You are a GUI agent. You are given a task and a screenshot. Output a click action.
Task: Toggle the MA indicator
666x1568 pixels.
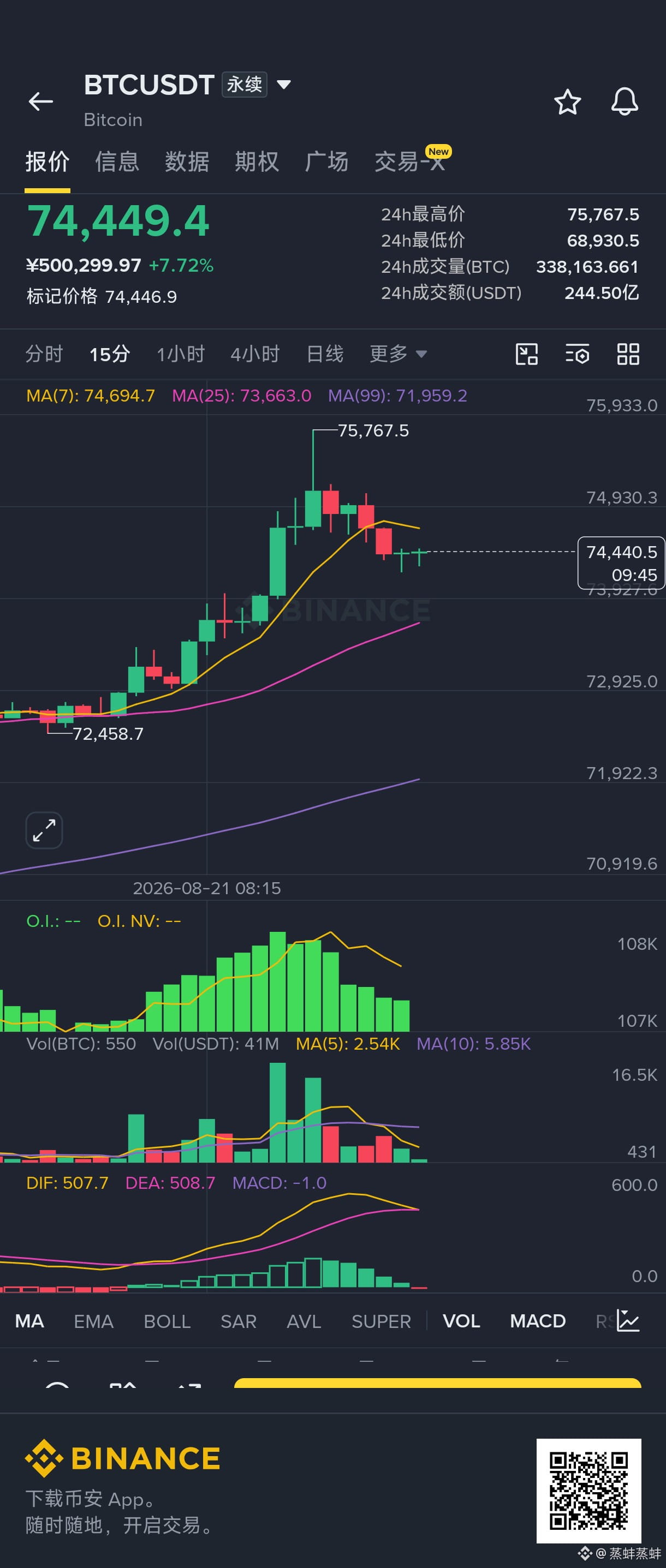[29, 1321]
